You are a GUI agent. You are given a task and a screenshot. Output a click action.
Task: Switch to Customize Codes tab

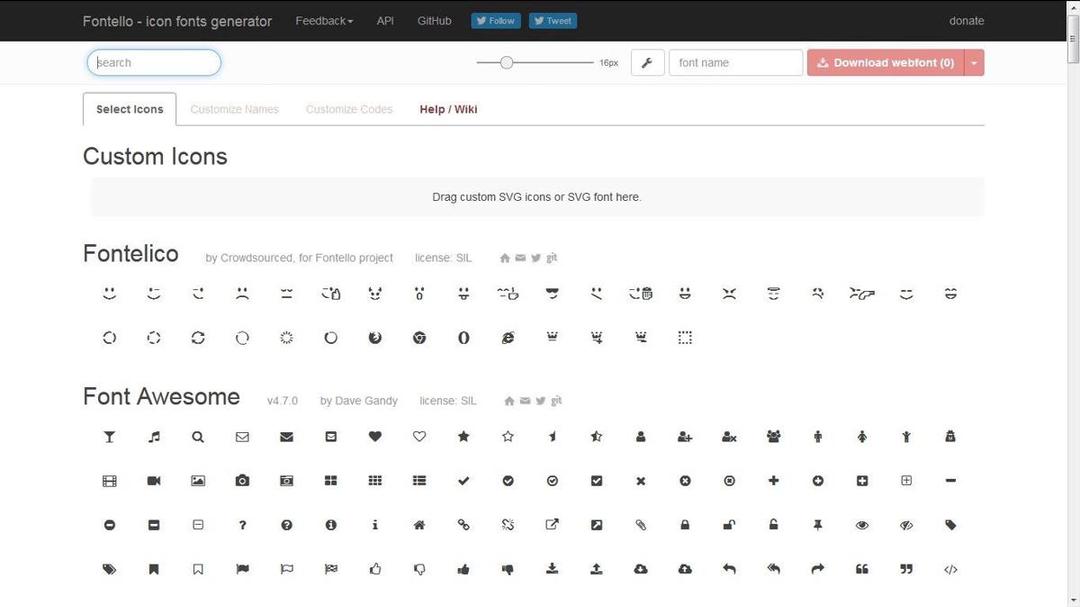(x=349, y=110)
